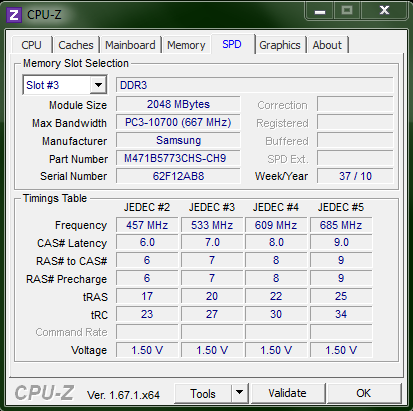Select the Samsung manufacturer field
The height and width of the screenshot is (411, 413).
[178, 140]
